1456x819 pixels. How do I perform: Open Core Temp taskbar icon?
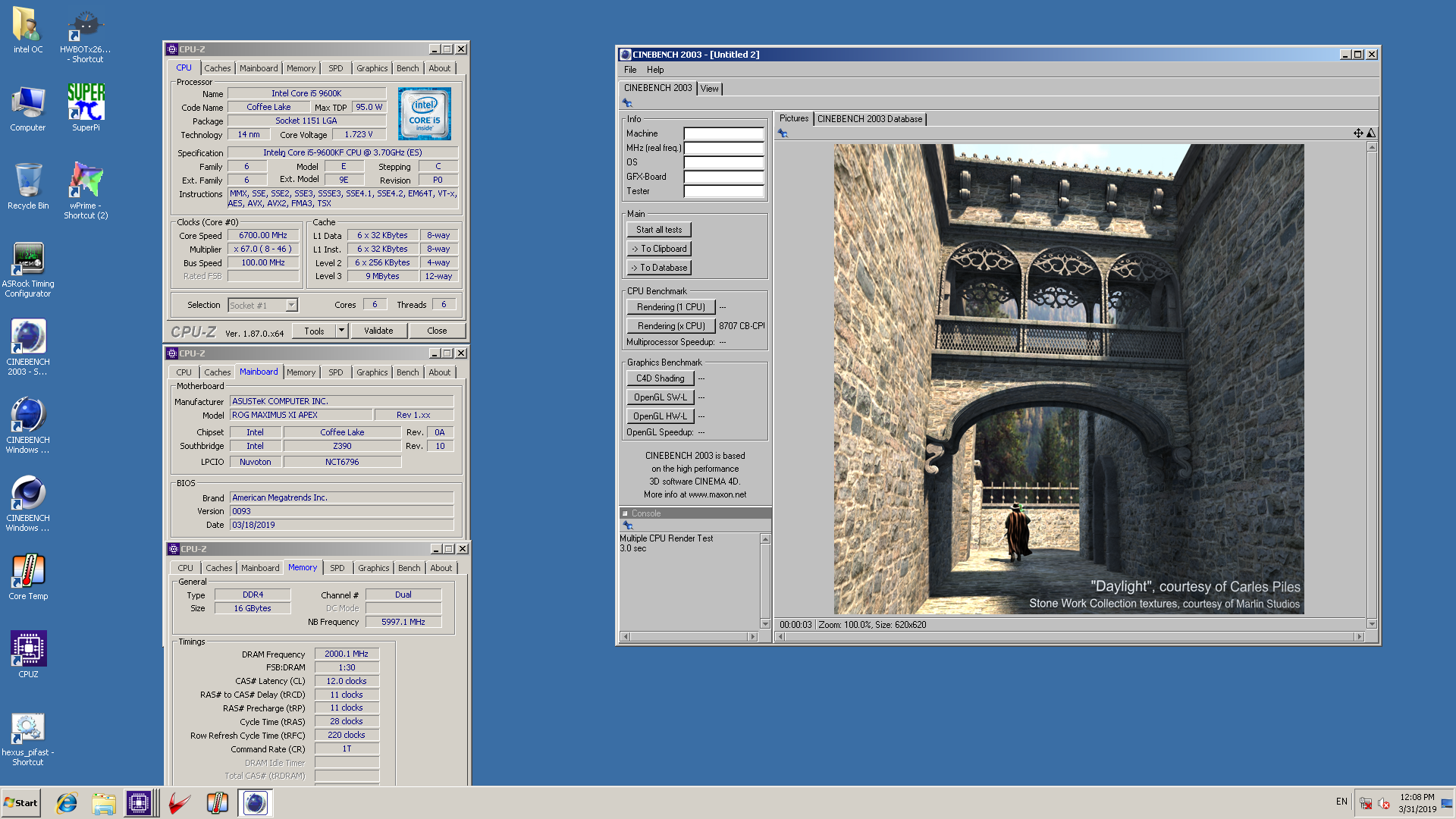tap(218, 803)
